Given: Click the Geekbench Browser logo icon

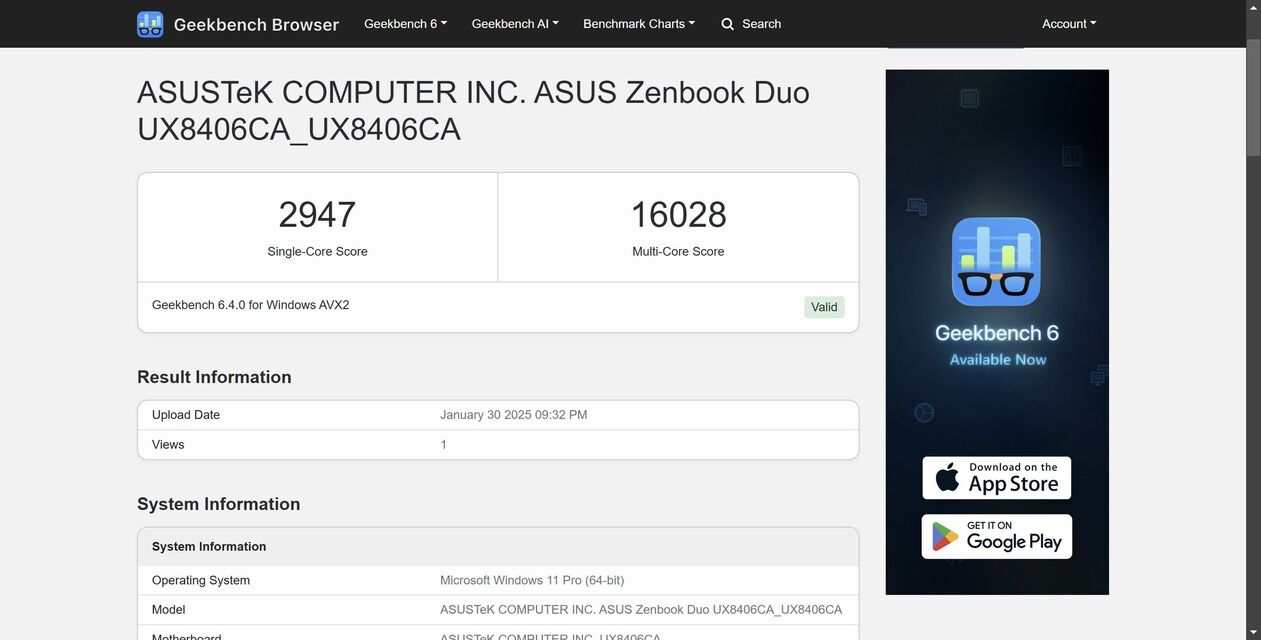Looking at the screenshot, I should 149,23.
